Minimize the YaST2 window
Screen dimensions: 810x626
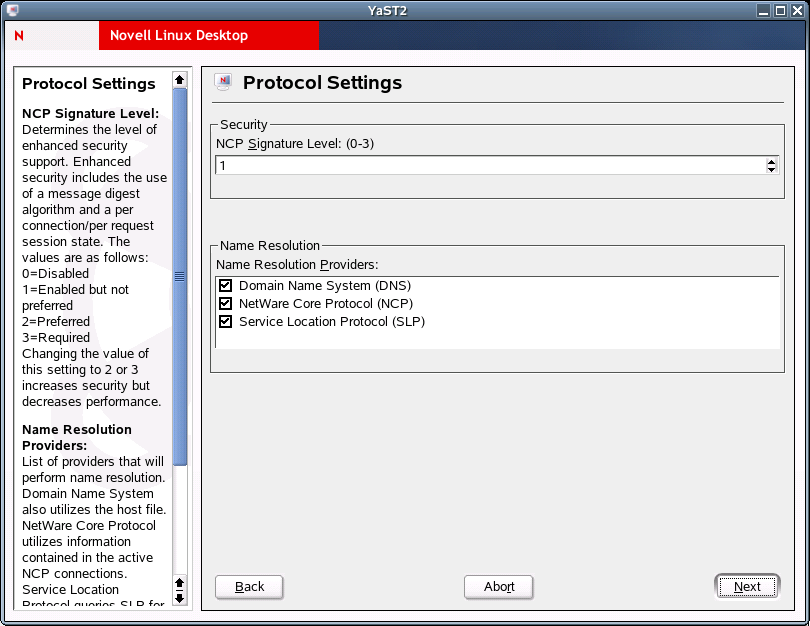coord(764,10)
